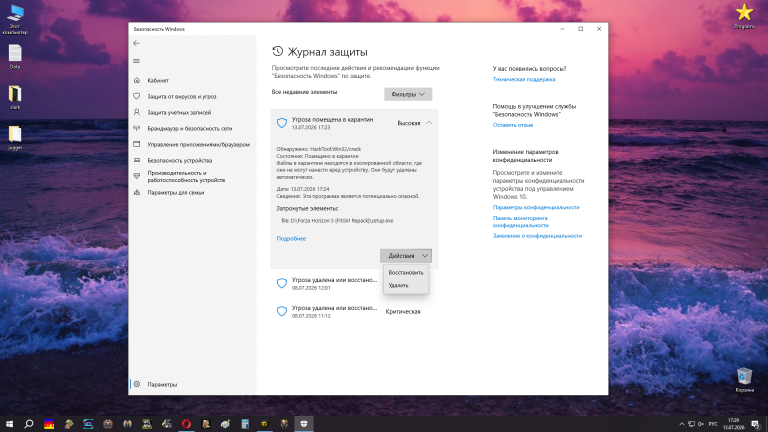The image size is (768, 432).
Task: Open Панель мониторинга конфиденциальности link
Action: pyautogui.click(x=520, y=221)
